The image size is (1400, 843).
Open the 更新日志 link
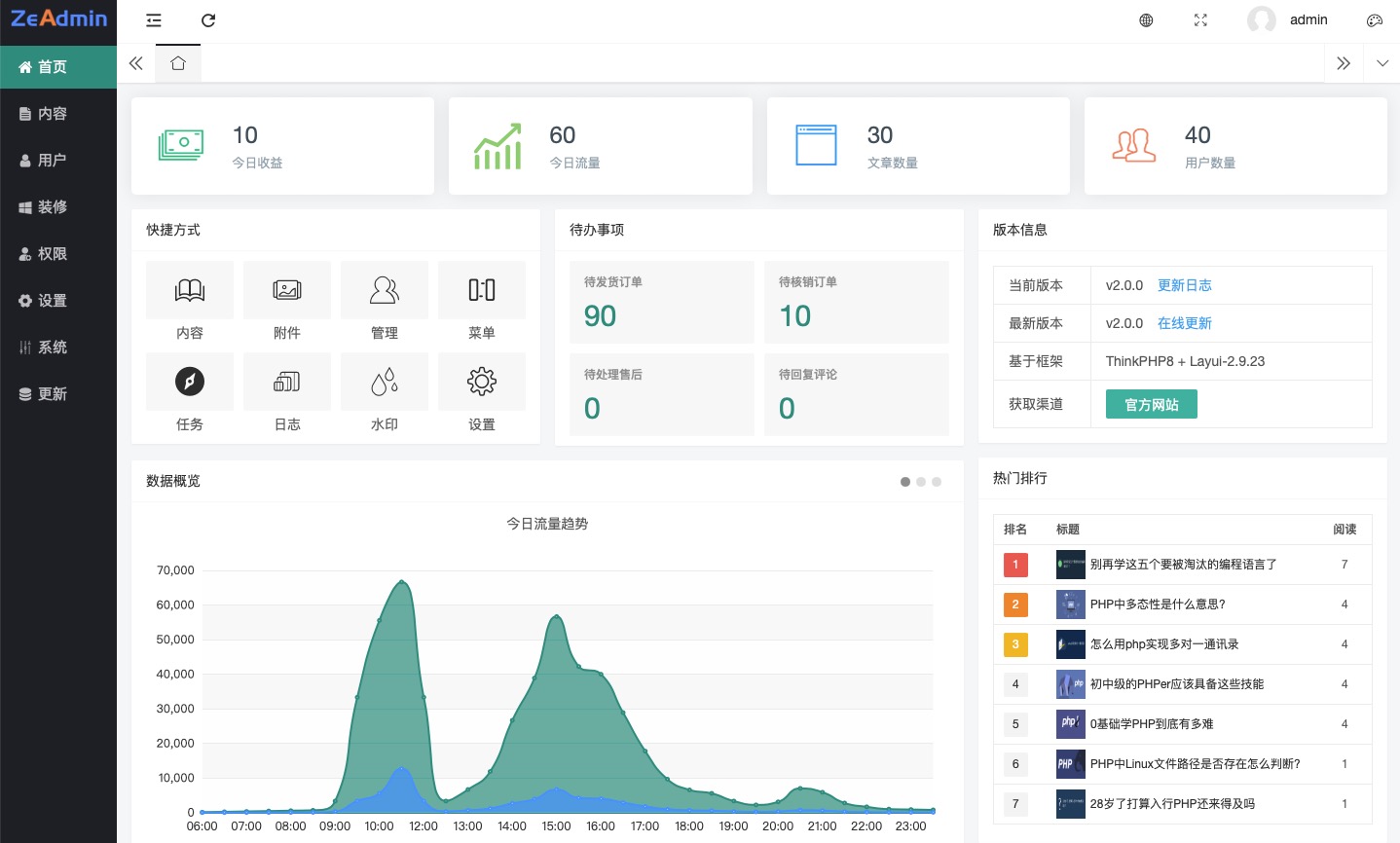[1184, 285]
